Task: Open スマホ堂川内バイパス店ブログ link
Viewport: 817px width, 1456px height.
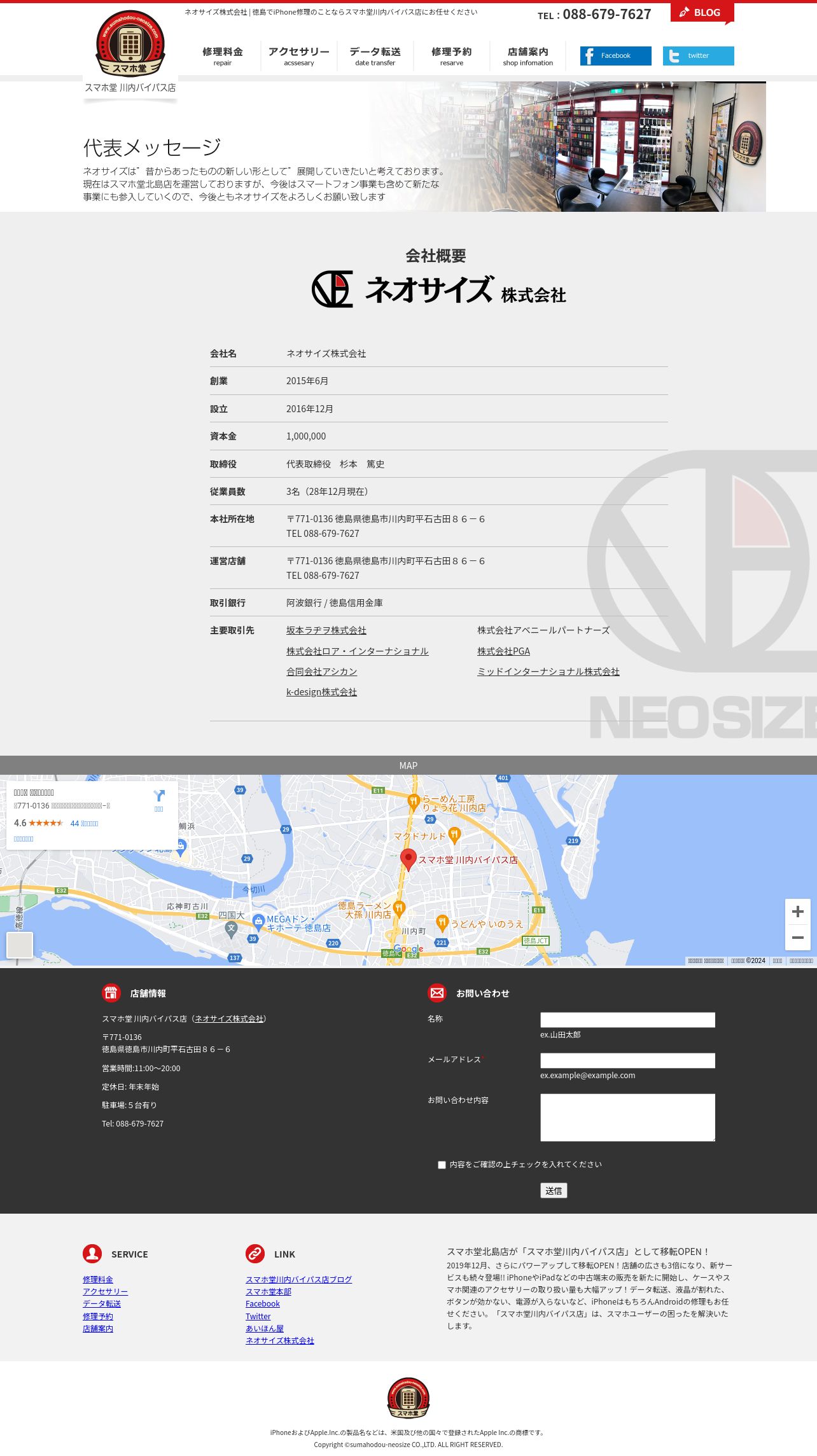Action: coord(298,1279)
